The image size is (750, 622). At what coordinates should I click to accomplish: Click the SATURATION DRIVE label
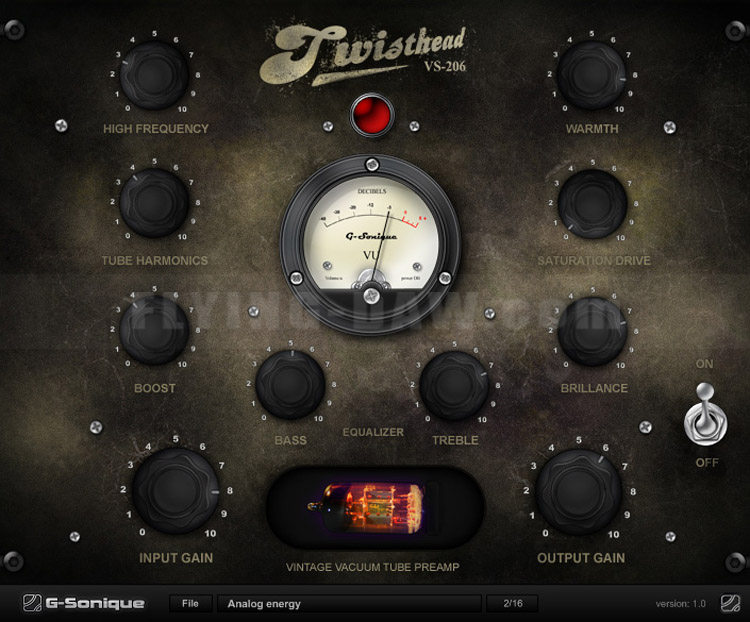(594, 261)
